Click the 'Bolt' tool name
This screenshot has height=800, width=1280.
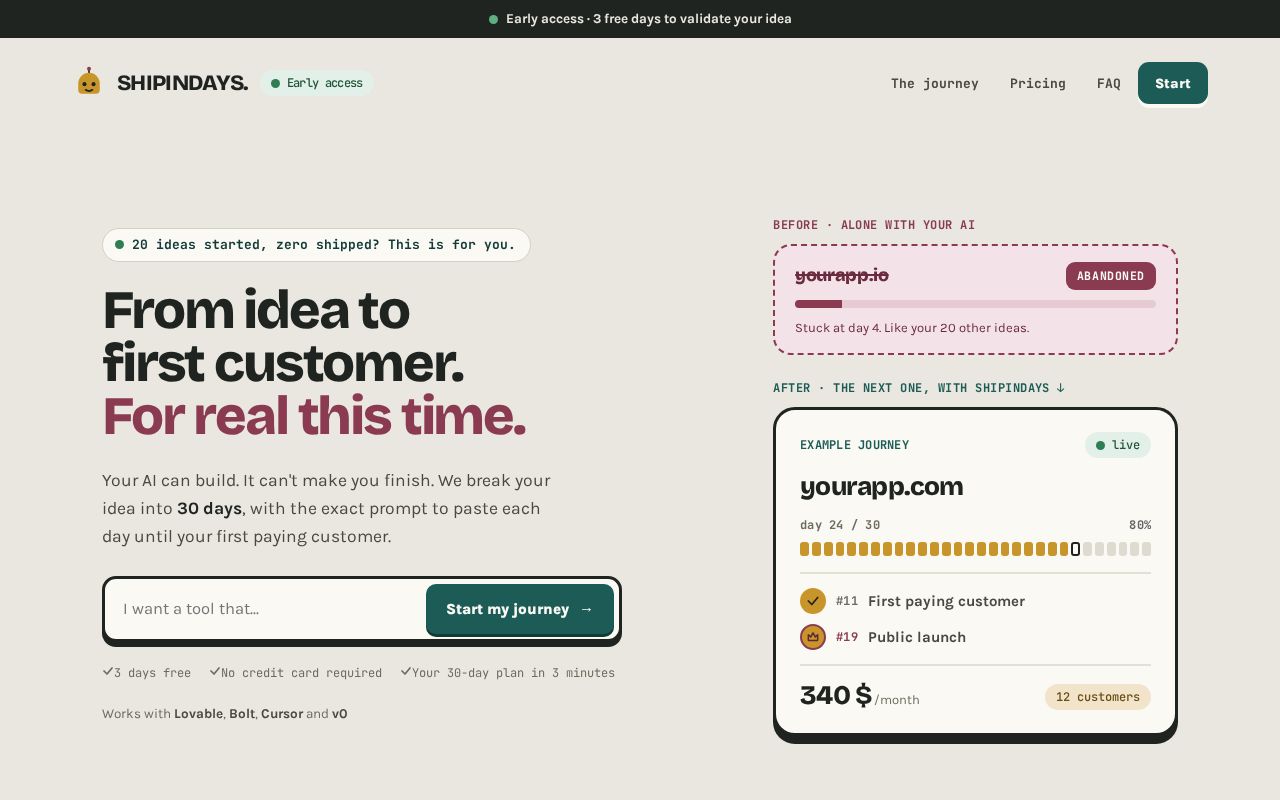pyautogui.click(x=242, y=714)
